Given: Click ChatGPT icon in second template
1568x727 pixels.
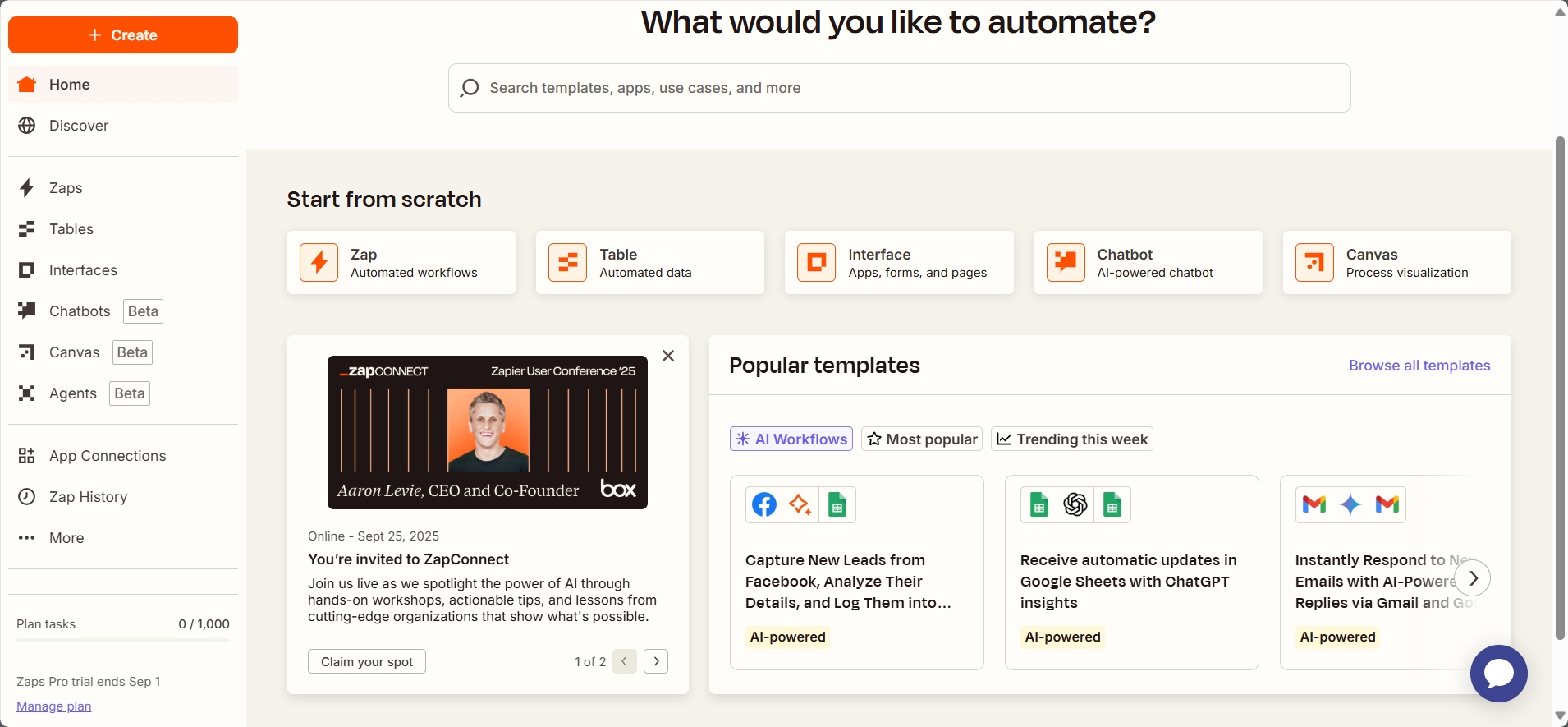Looking at the screenshot, I should click(1075, 504).
